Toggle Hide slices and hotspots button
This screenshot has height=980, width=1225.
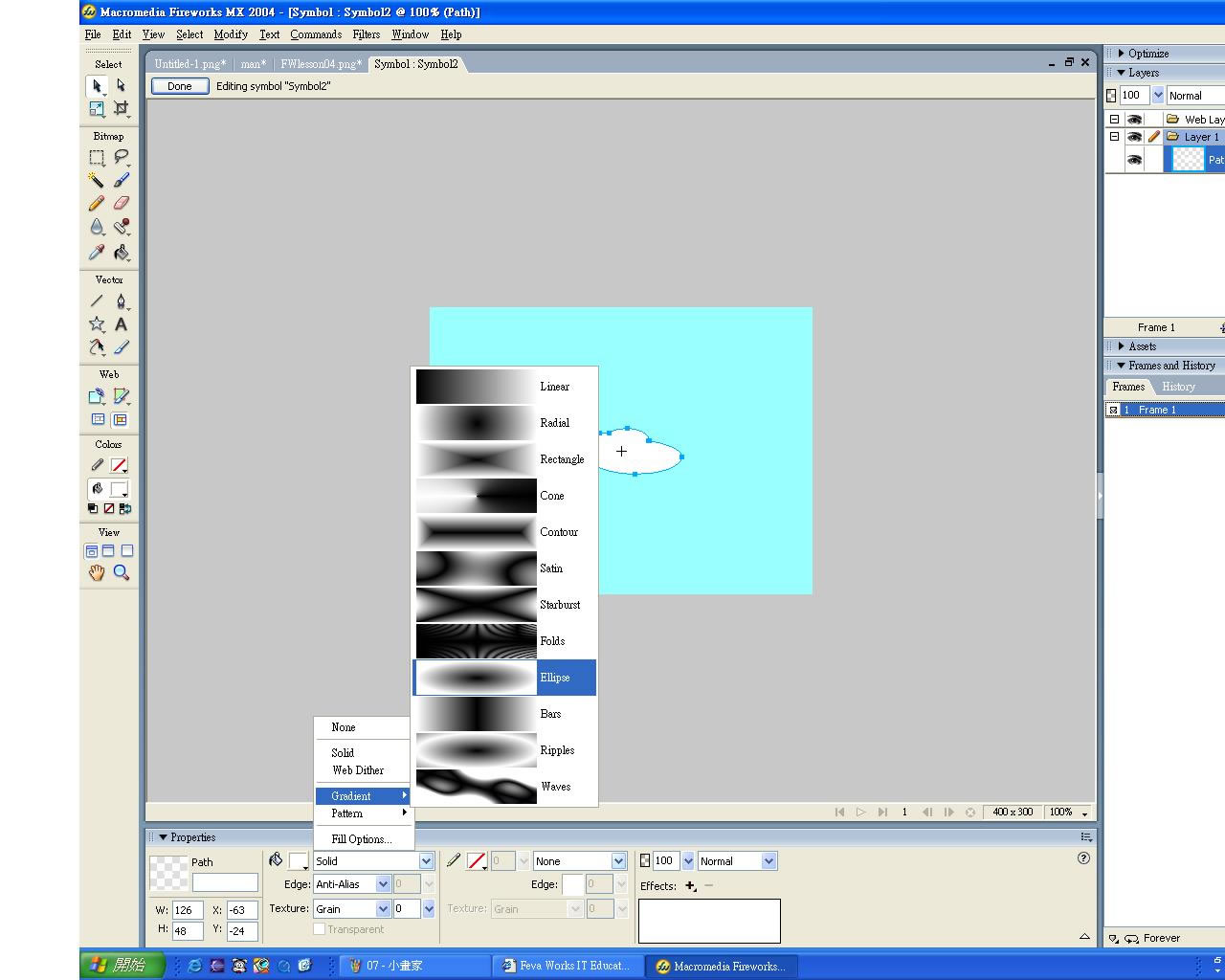tap(98, 419)
